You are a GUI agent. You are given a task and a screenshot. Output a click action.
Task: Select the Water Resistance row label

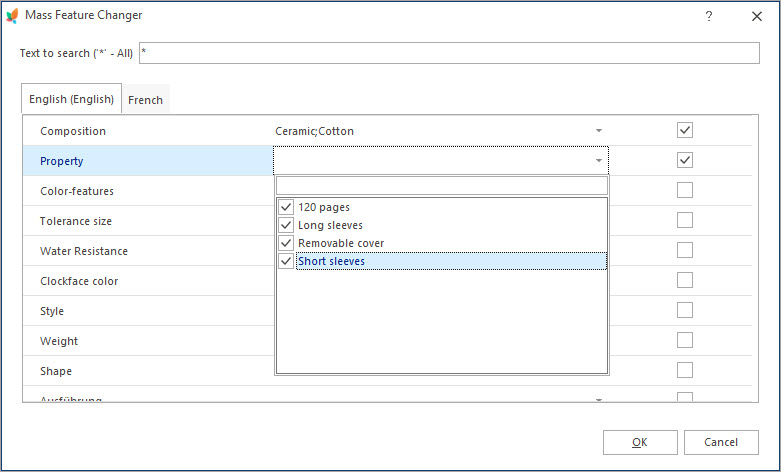84,251
